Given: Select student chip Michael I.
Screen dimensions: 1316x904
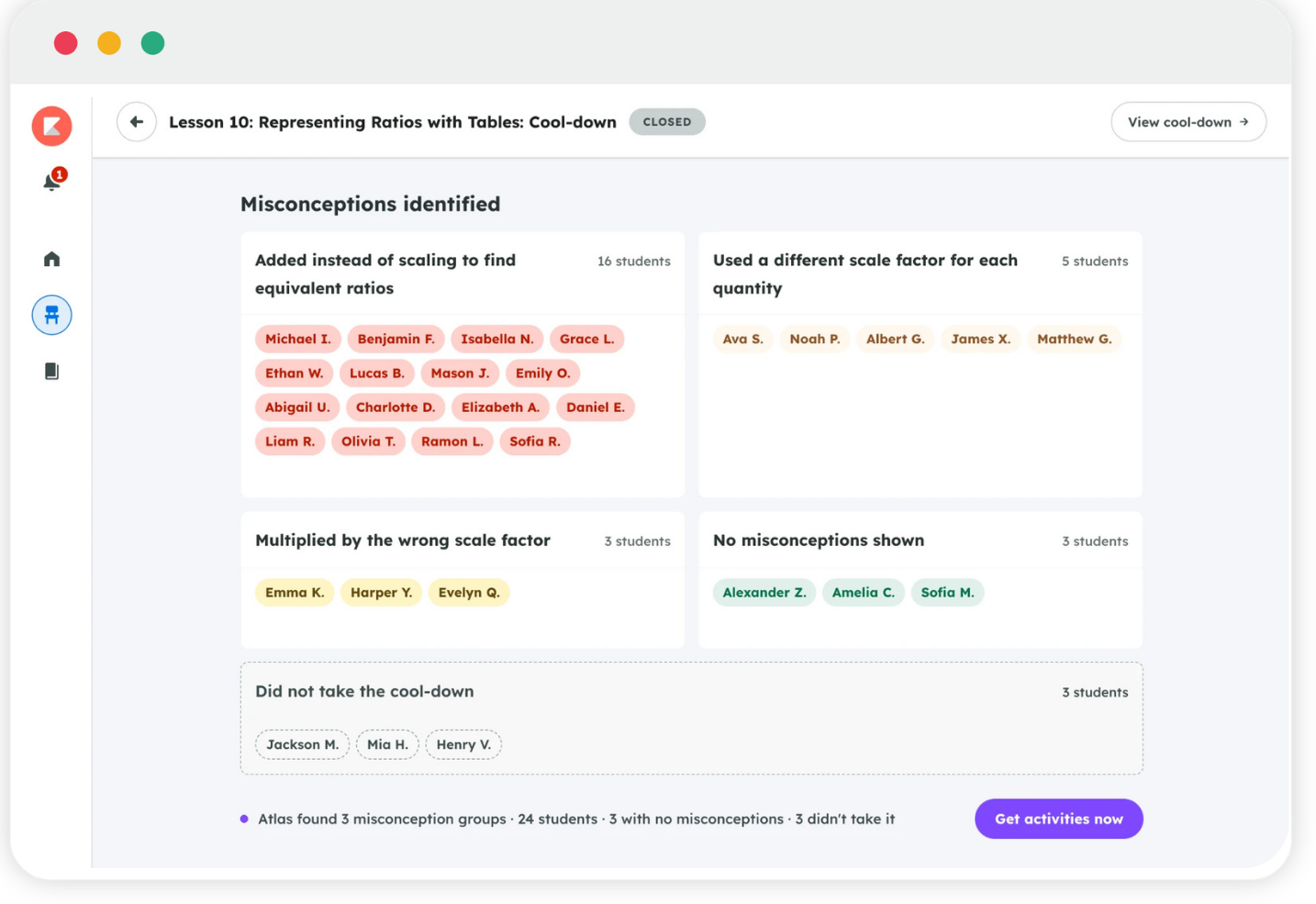Looking at the screenshot, I should point(298,339).
